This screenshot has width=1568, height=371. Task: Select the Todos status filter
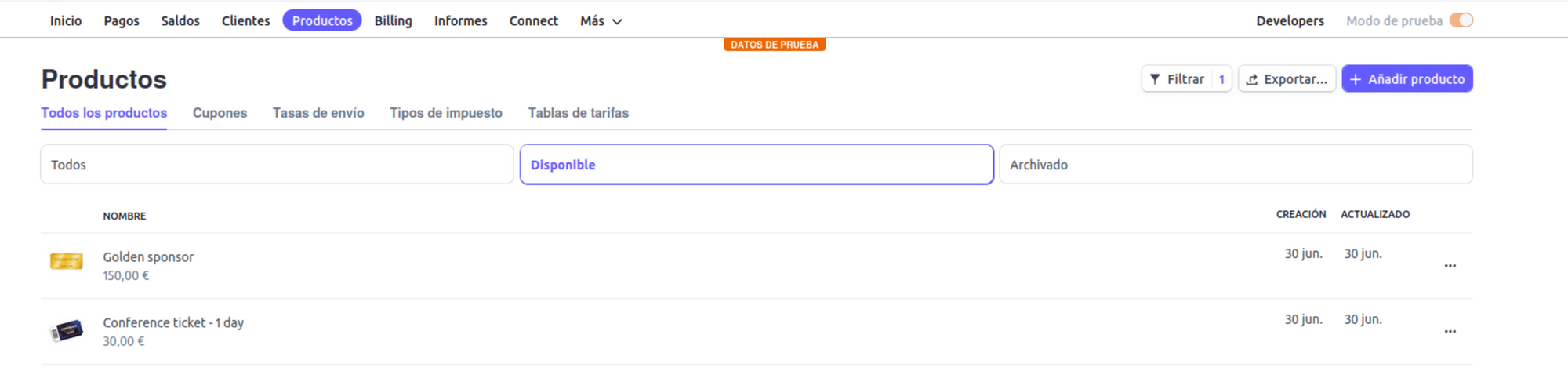tap(277, 164)
